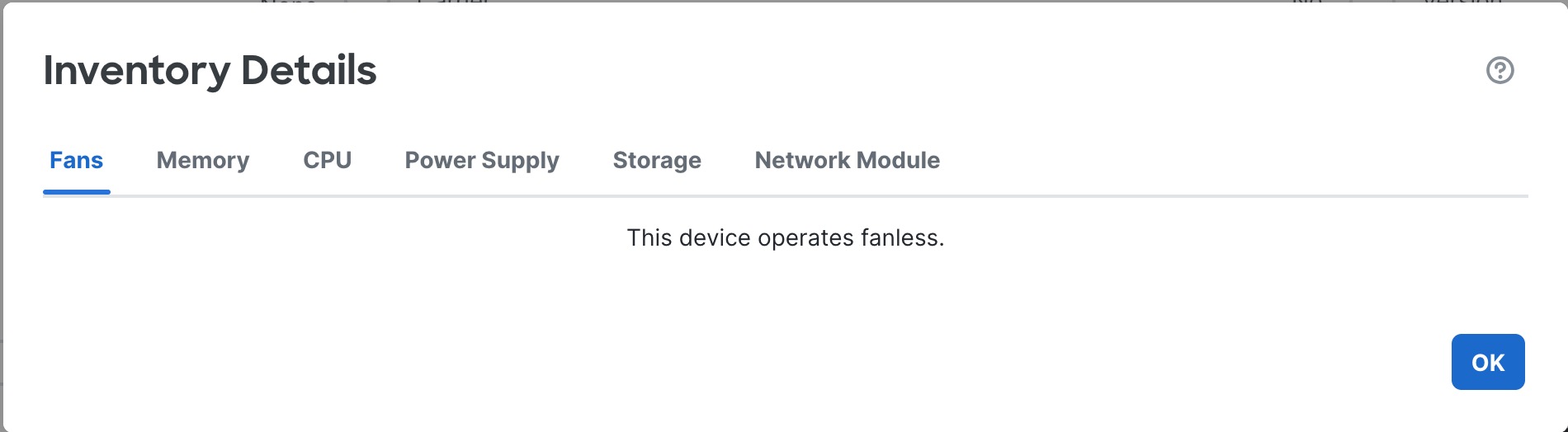Click the word 'Details' in the title
Image resolution: width=1568 pixels, height=432 pixels.
[309, 71]
